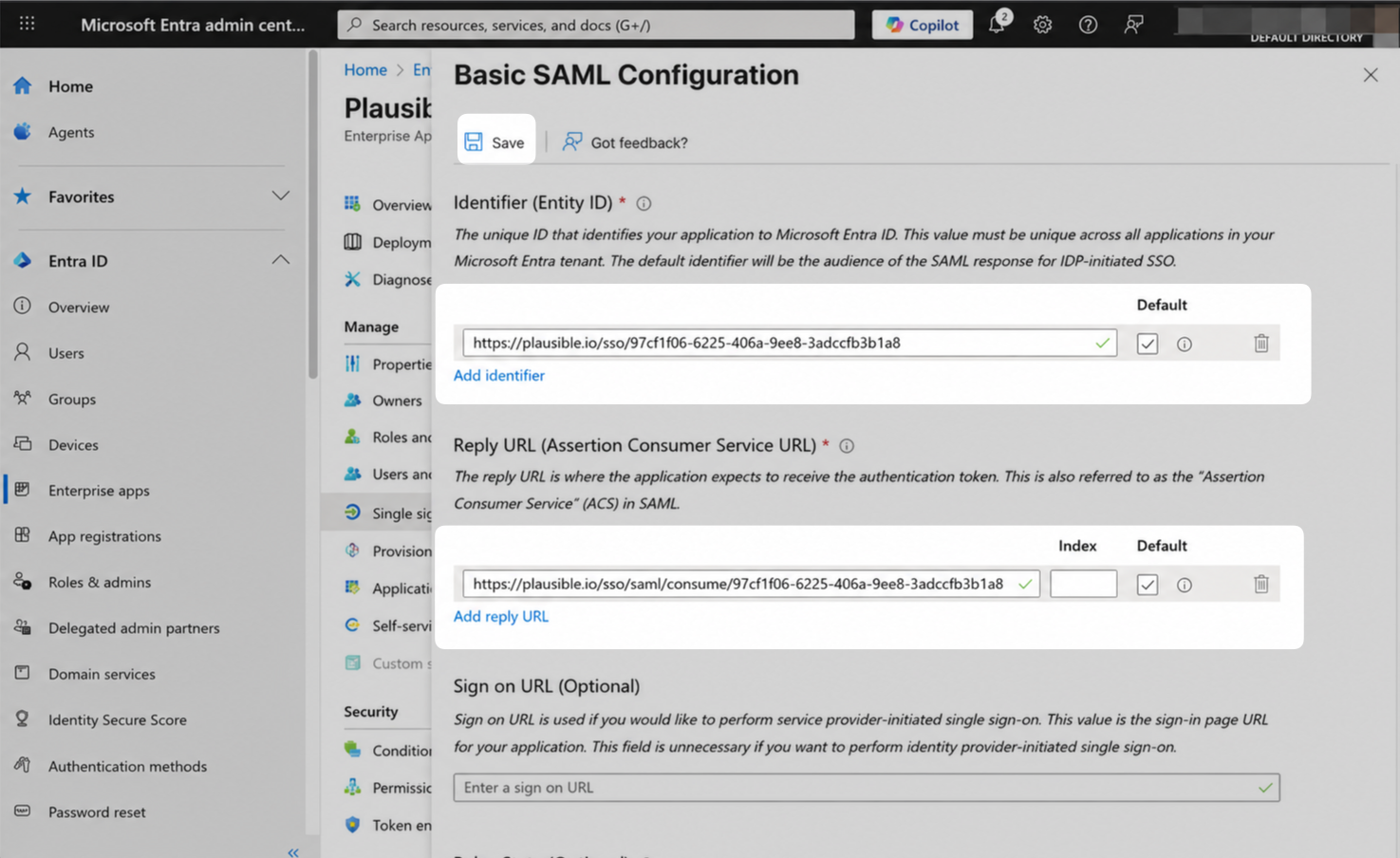The height and width of the screenshot is (858, 1400).
Task: Go to Home in sidebar
Action: pos(71,86)
